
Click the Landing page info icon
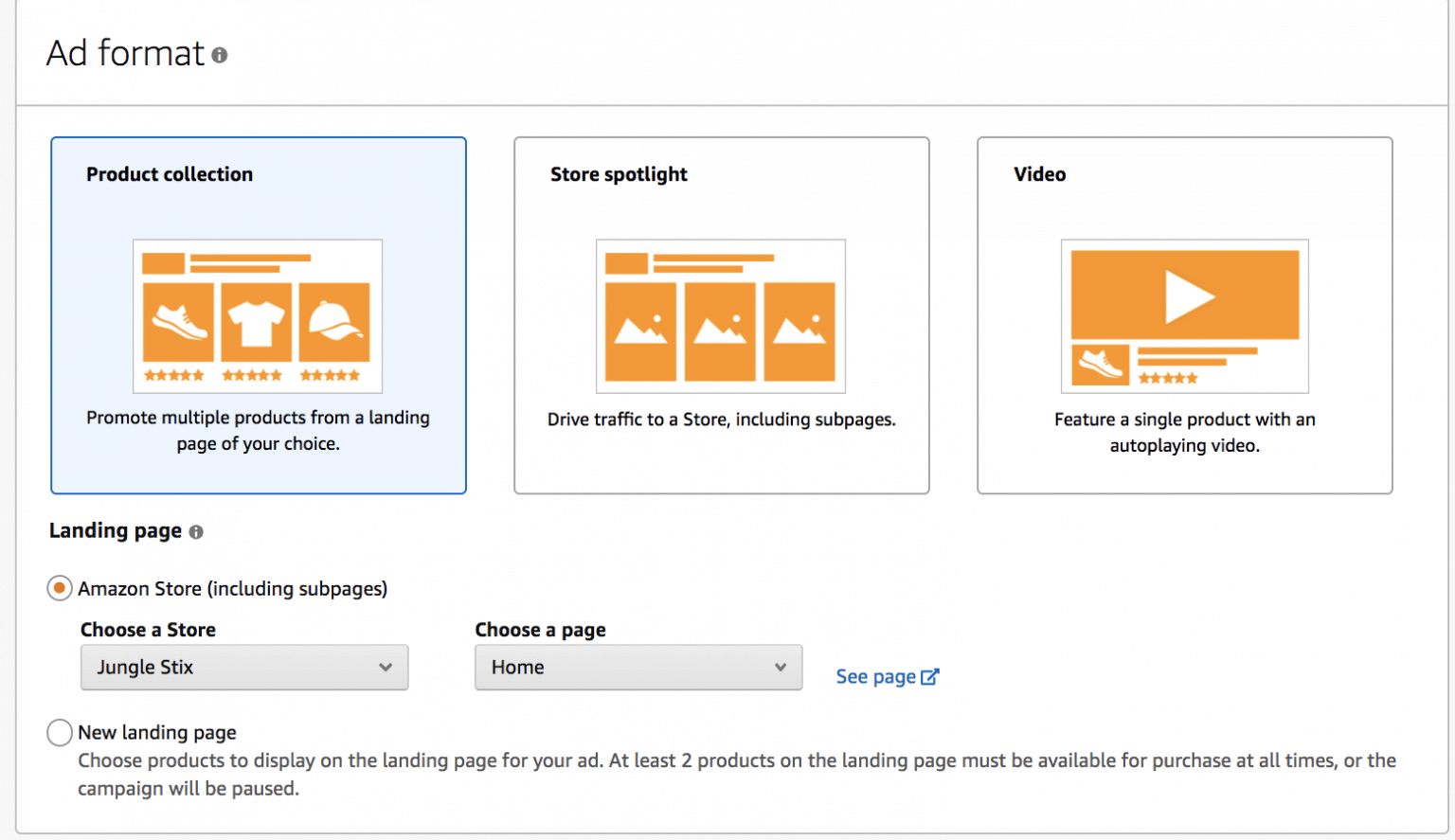(196, 532)
